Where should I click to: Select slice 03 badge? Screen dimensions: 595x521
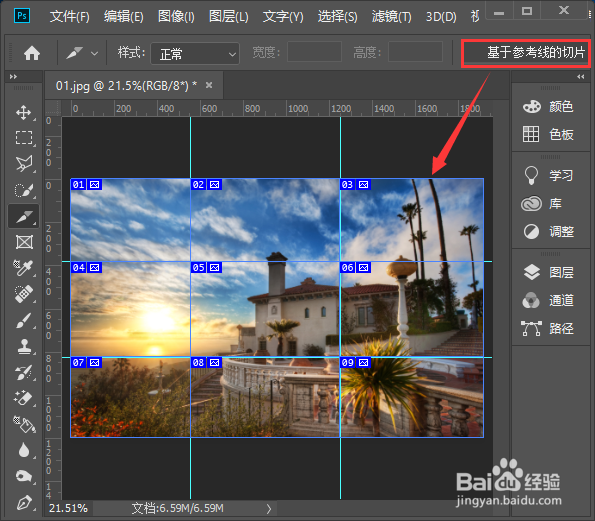tap(355, 185)
